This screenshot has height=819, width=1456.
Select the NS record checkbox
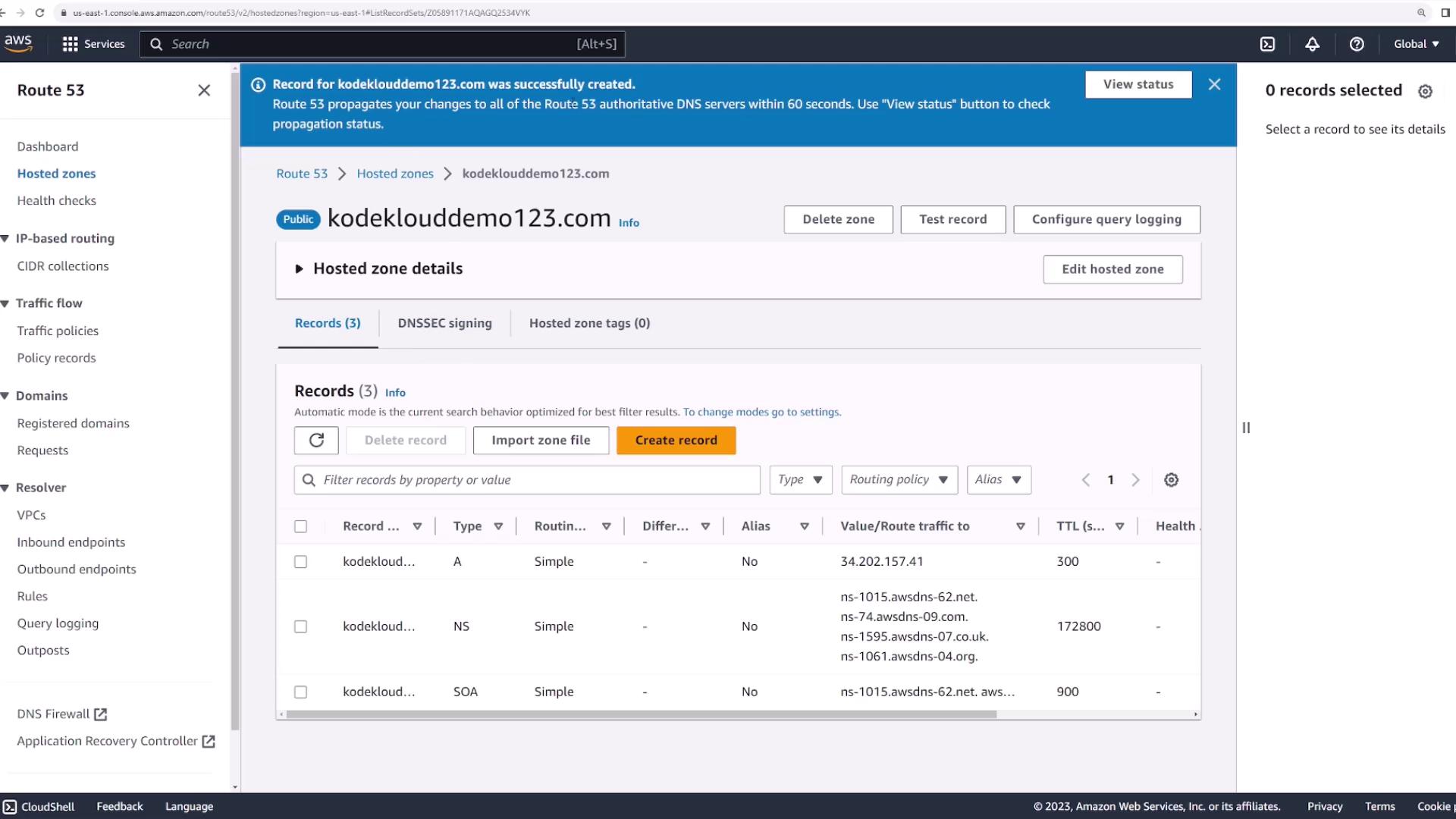301,626
